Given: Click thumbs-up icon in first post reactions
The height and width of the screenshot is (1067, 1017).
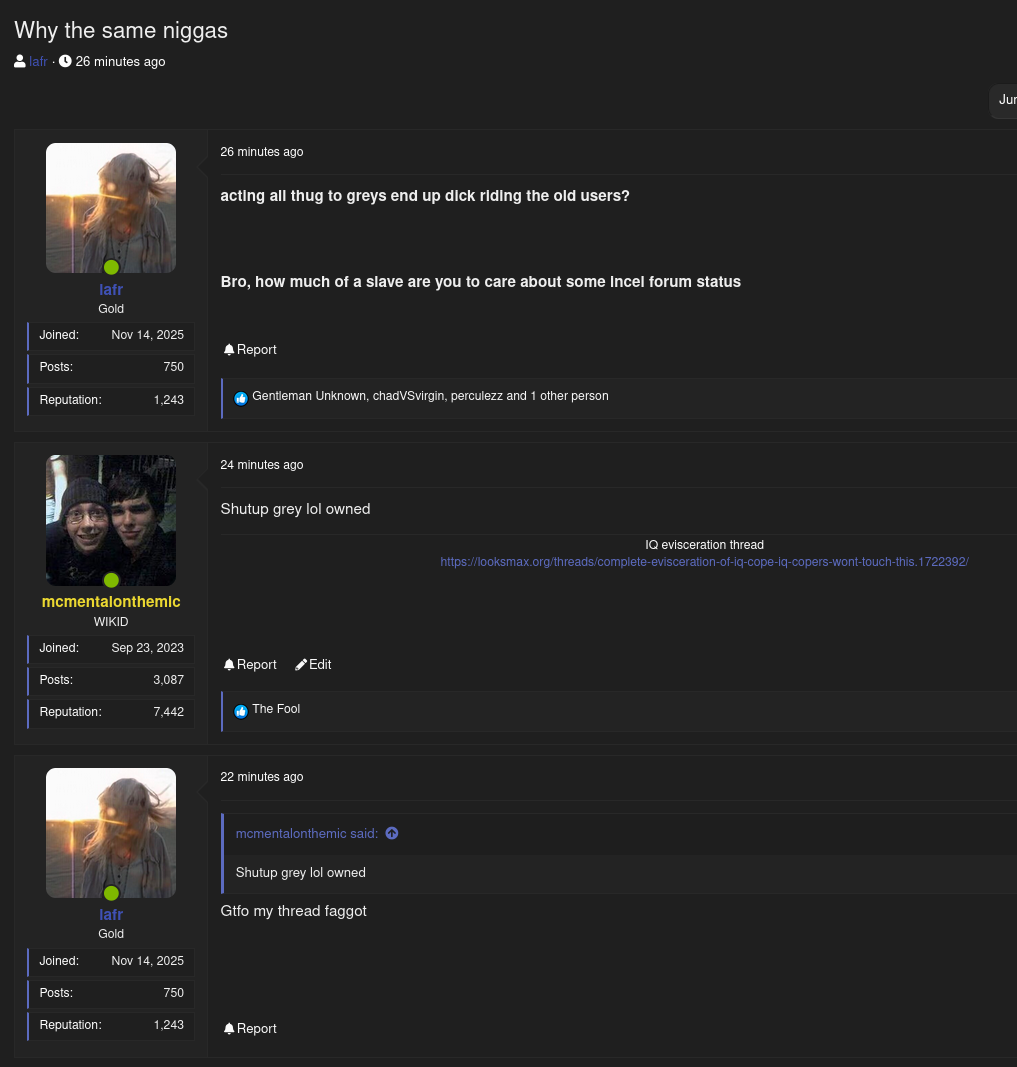Looking at the screenshot, I should pyautogui.click(x=241, y=398).
